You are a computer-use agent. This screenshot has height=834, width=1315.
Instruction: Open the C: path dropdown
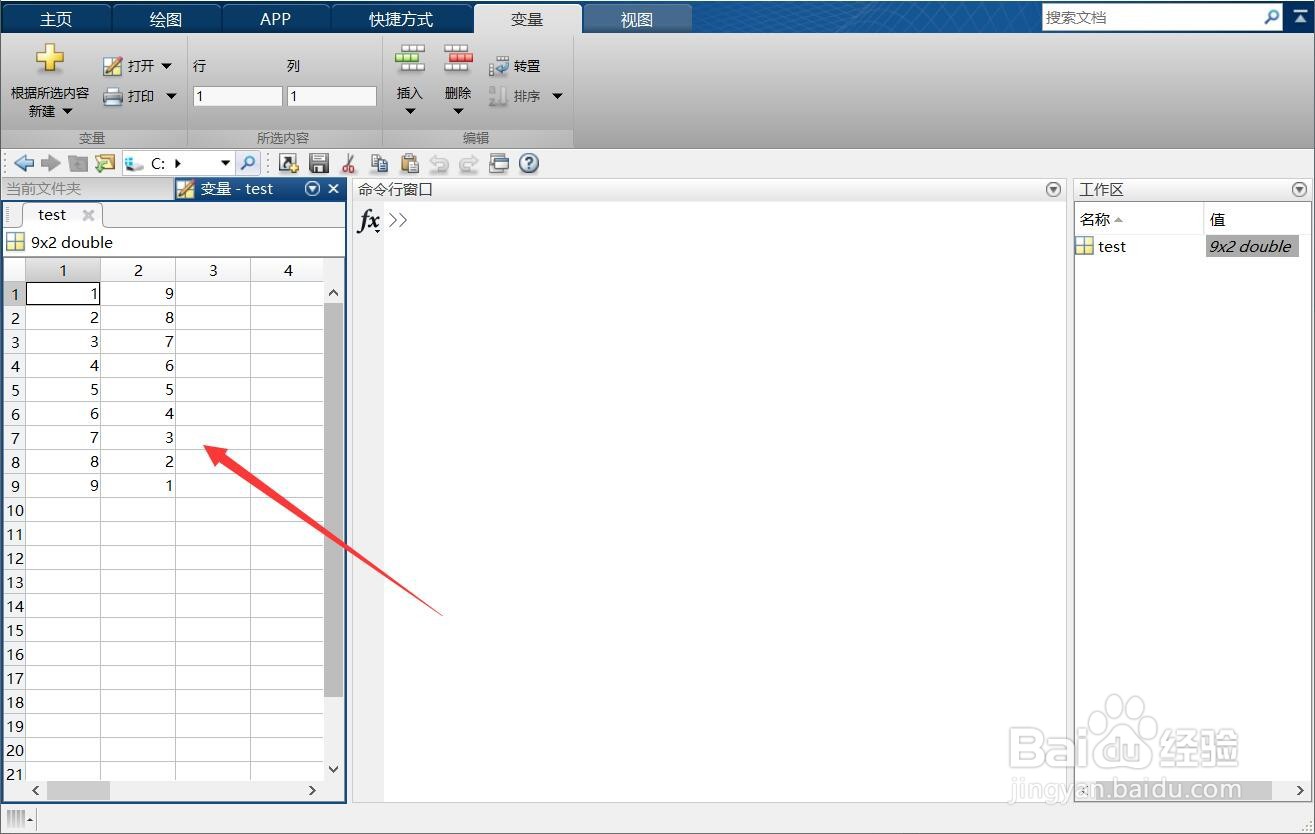[x=225, y=163]
